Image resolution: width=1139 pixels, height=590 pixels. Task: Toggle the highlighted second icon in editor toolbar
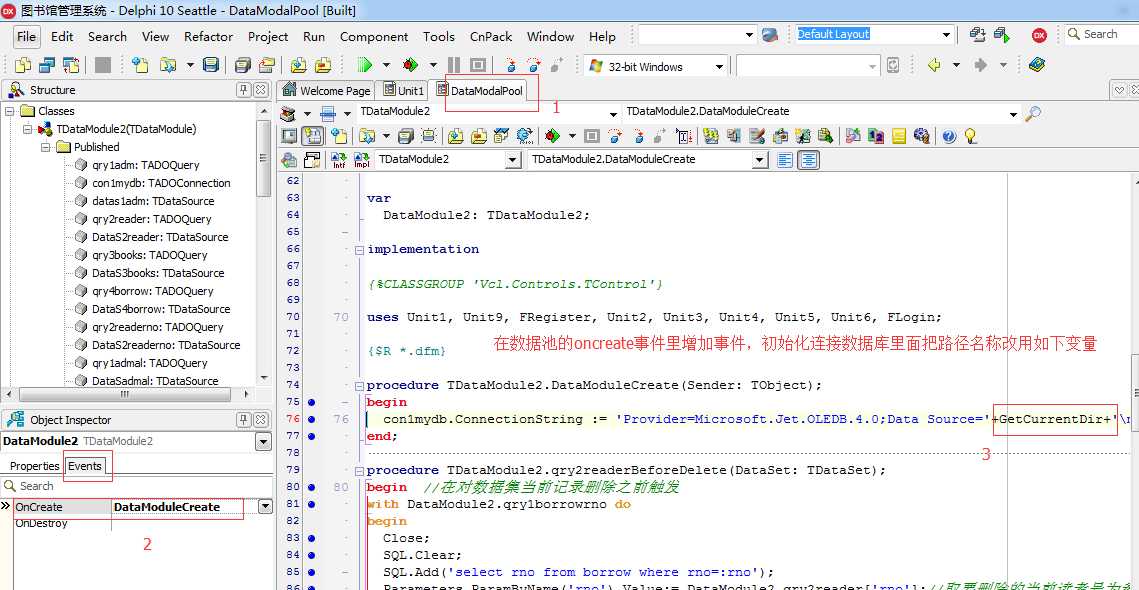313,136
